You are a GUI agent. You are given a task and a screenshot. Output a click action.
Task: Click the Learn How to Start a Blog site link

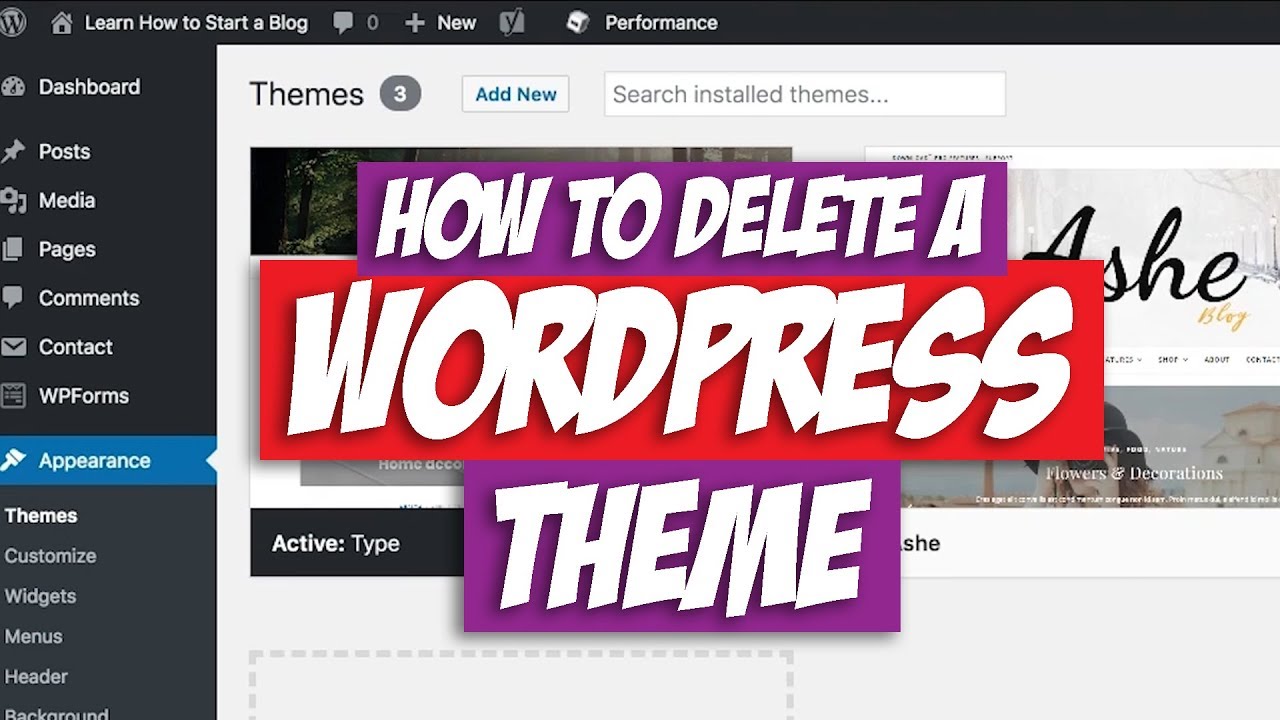point(196,23)
